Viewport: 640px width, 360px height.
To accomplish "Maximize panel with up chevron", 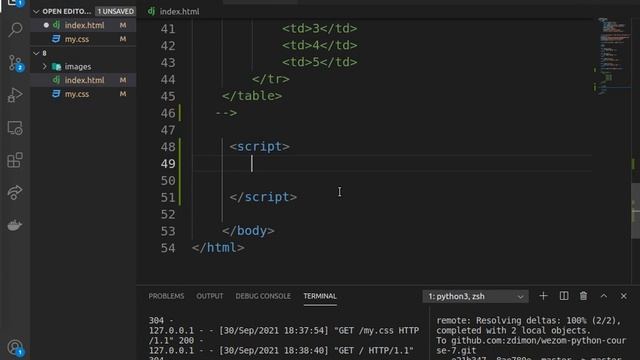I will click(x=604, y=296).
